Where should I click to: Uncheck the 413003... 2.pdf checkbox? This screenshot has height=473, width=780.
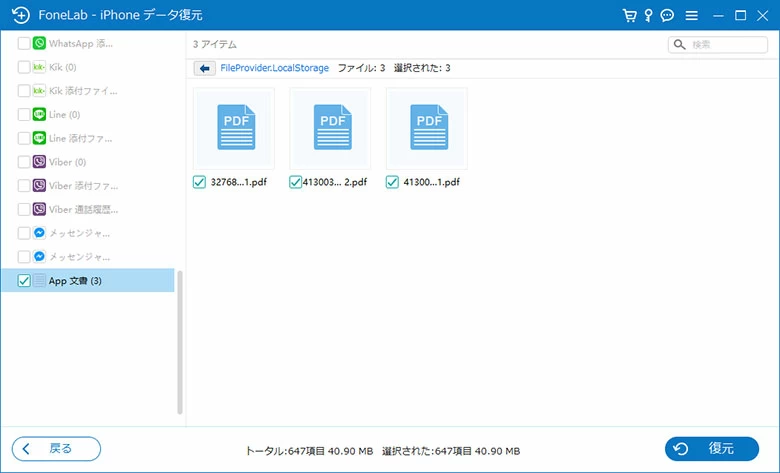point(296,182)
